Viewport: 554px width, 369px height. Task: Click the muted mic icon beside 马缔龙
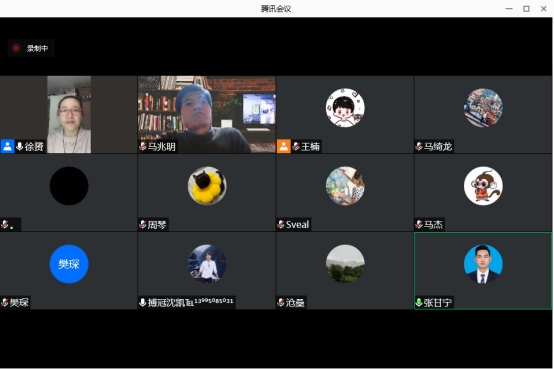click(x=419, y=146)
